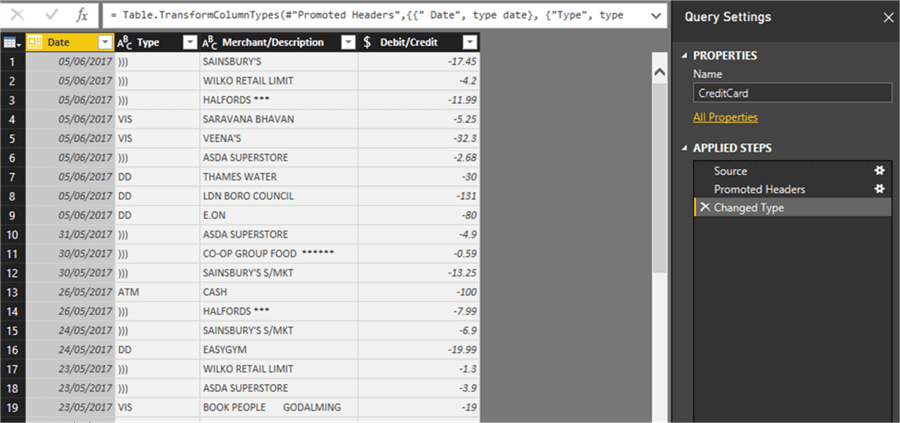The height and width of the screenshot is (423, 900).
Task: Click the LDN BORO COUNCIL cell
Action: coord(279,196)
